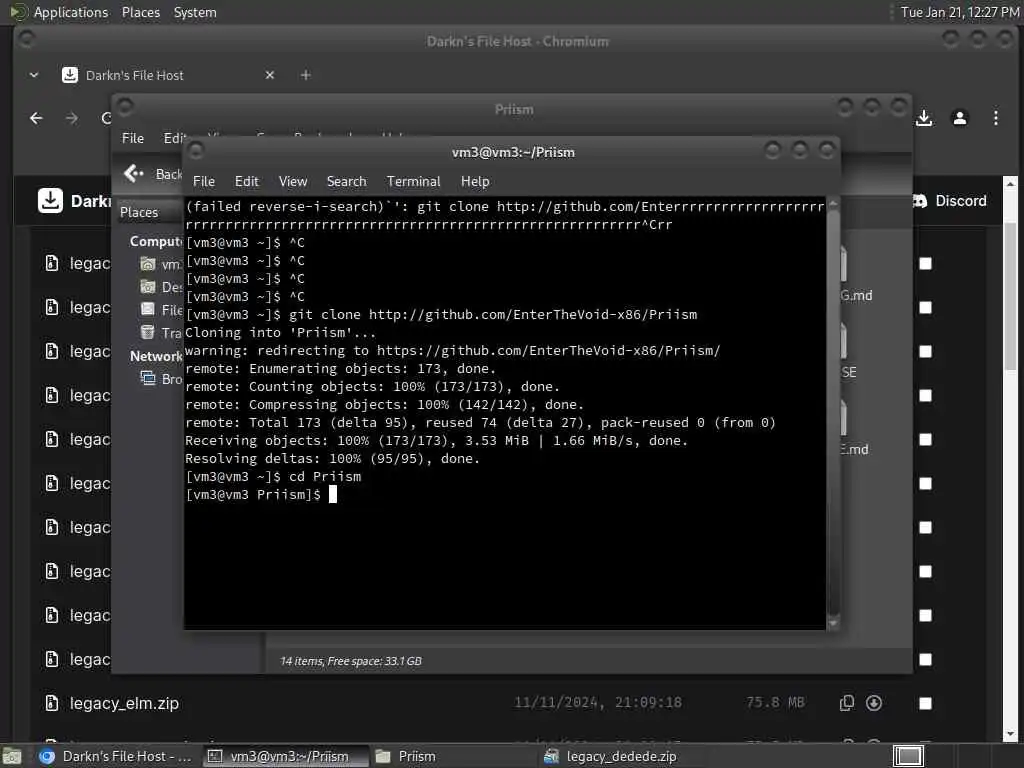Screen dimensions: 1024x768
Task: Copy link icon for legacy_elm.zip
Action: point(846,703)
